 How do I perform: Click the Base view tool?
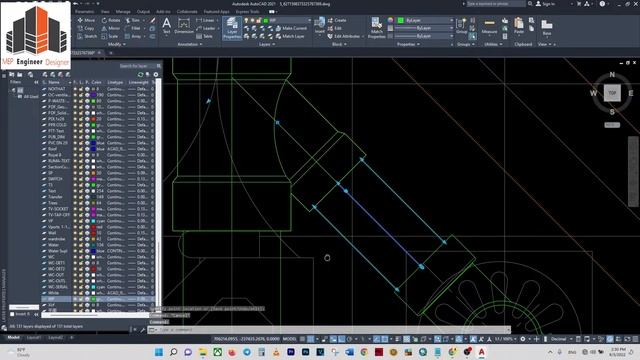[547, 27]
